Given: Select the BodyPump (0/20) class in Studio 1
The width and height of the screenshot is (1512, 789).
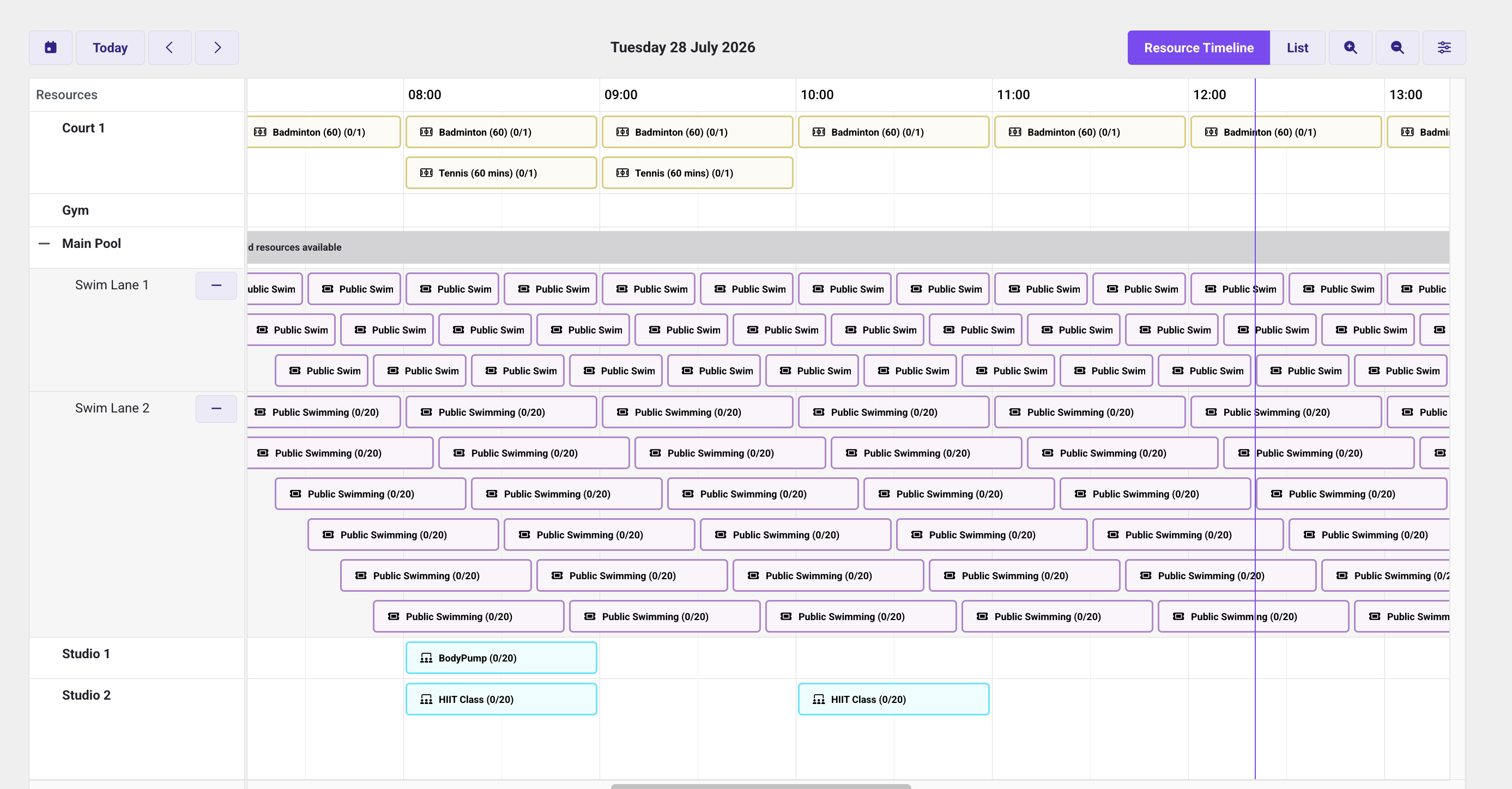Looking at the screenshot, I should pyautogui.click(x=501, y=658).
